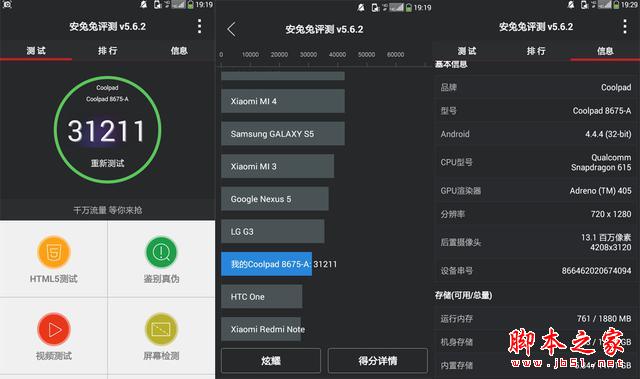This screenshot has width=640, height=379.
Task: Open the 屏幕检测 yellow screen check icon
Action: click(x=161, y=329)
